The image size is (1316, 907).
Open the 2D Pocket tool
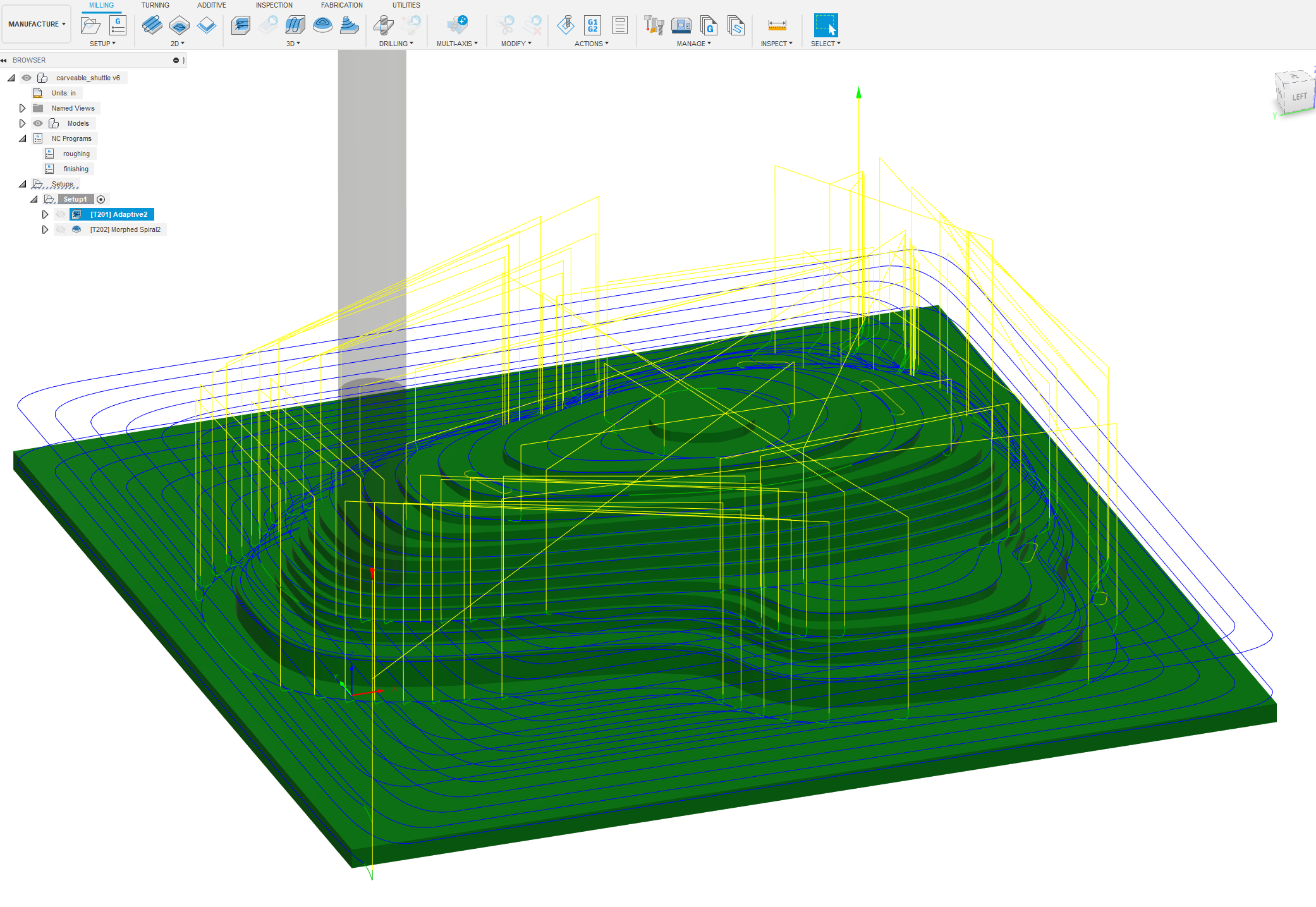tap(180, 26)
